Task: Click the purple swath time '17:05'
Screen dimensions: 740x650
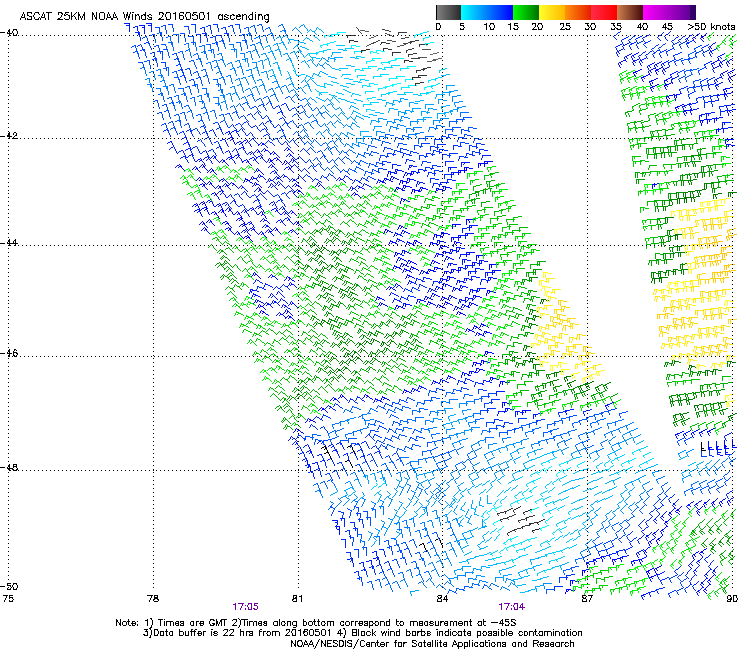Action: tap(245, 607)
